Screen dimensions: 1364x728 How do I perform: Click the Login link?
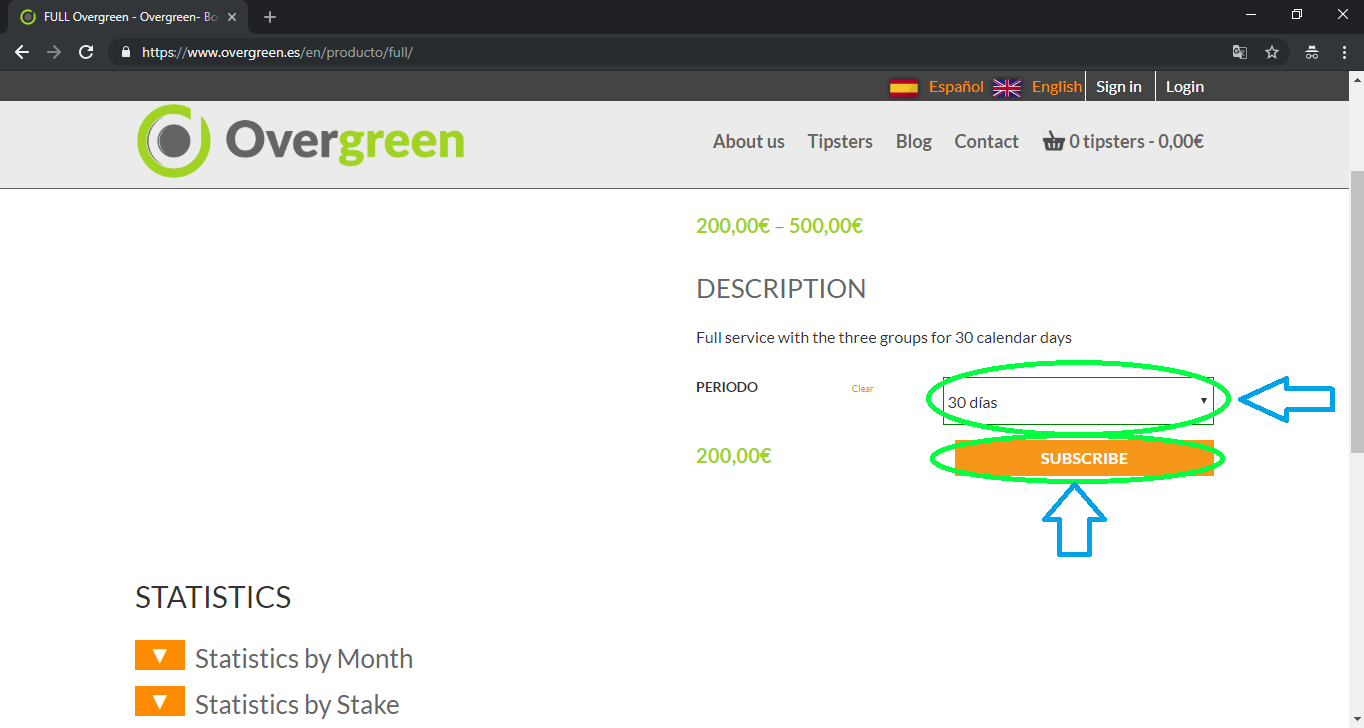pos(1185,87)
